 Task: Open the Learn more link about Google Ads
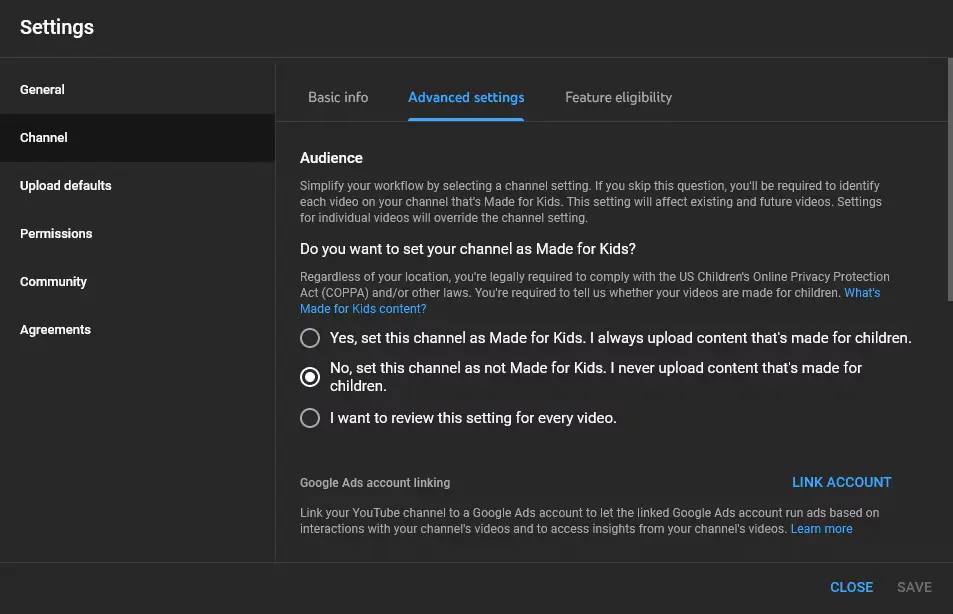821,528
